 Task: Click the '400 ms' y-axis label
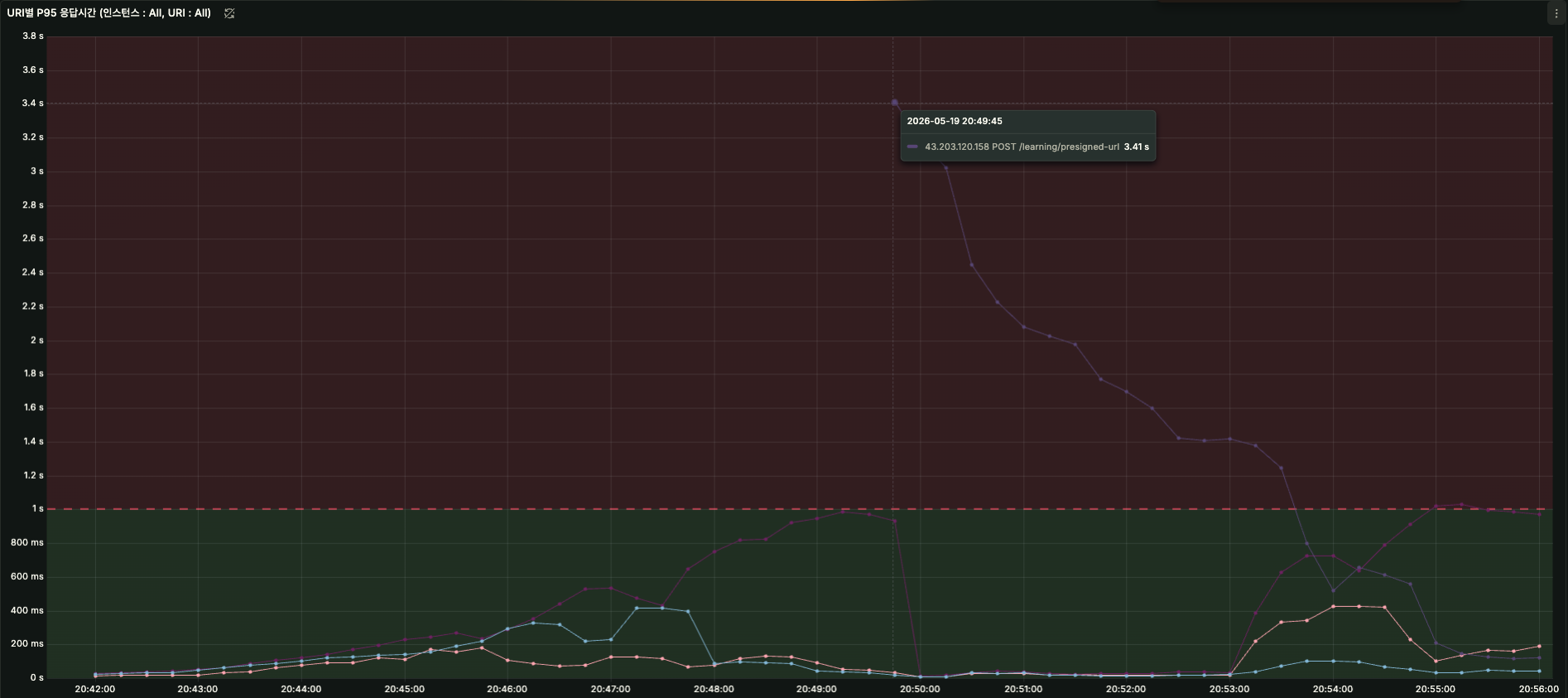(27, 610)
